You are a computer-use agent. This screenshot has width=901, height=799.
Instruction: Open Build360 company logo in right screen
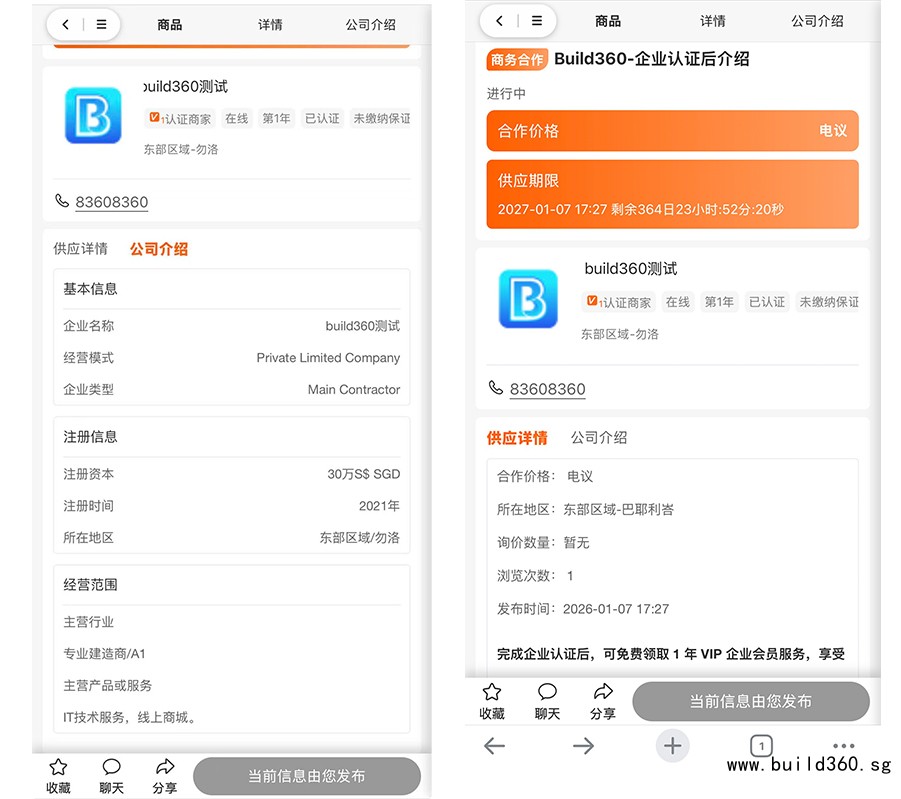[x=527, y=299]
